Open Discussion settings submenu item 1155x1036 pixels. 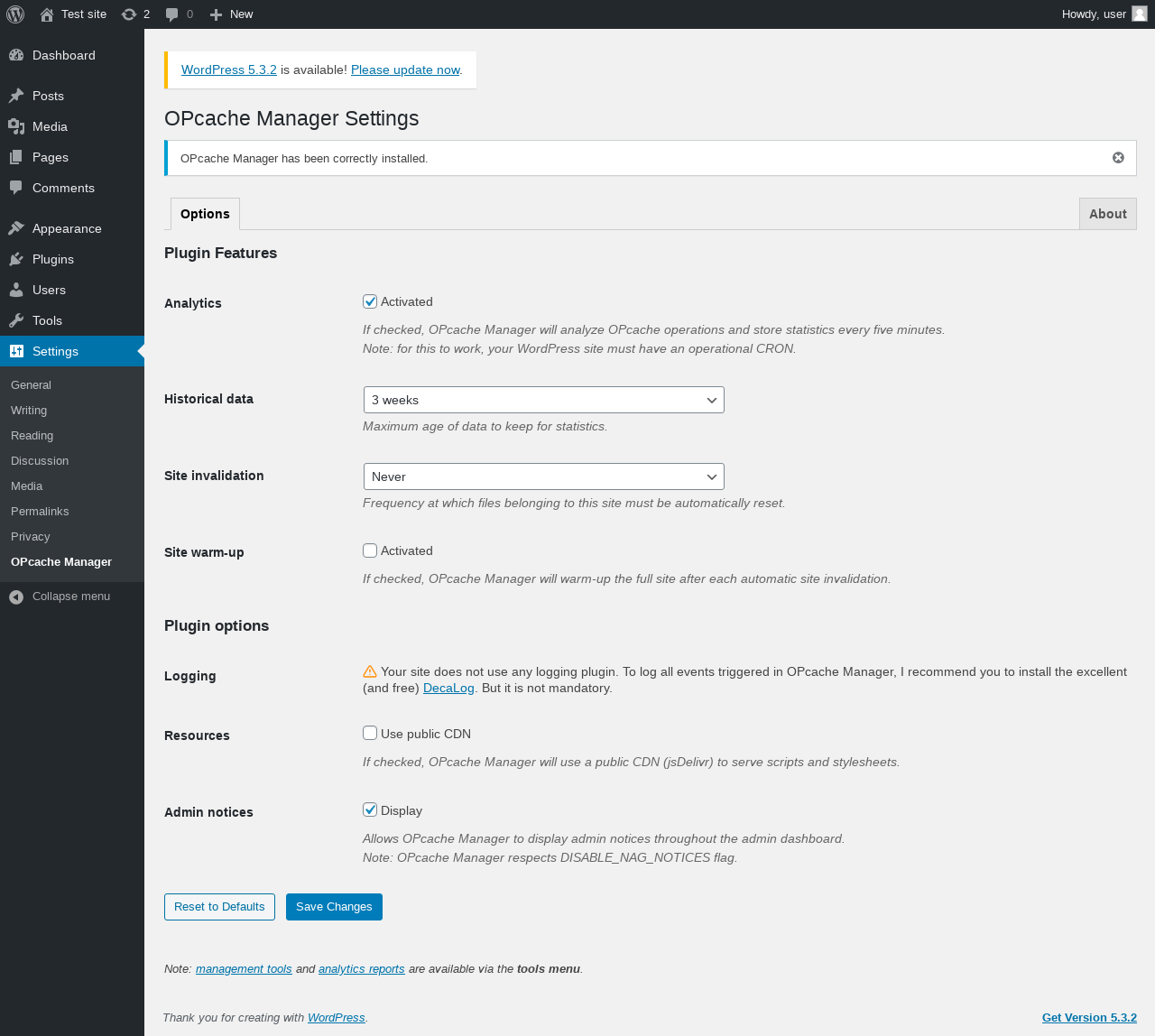click(x=40, y=460)
